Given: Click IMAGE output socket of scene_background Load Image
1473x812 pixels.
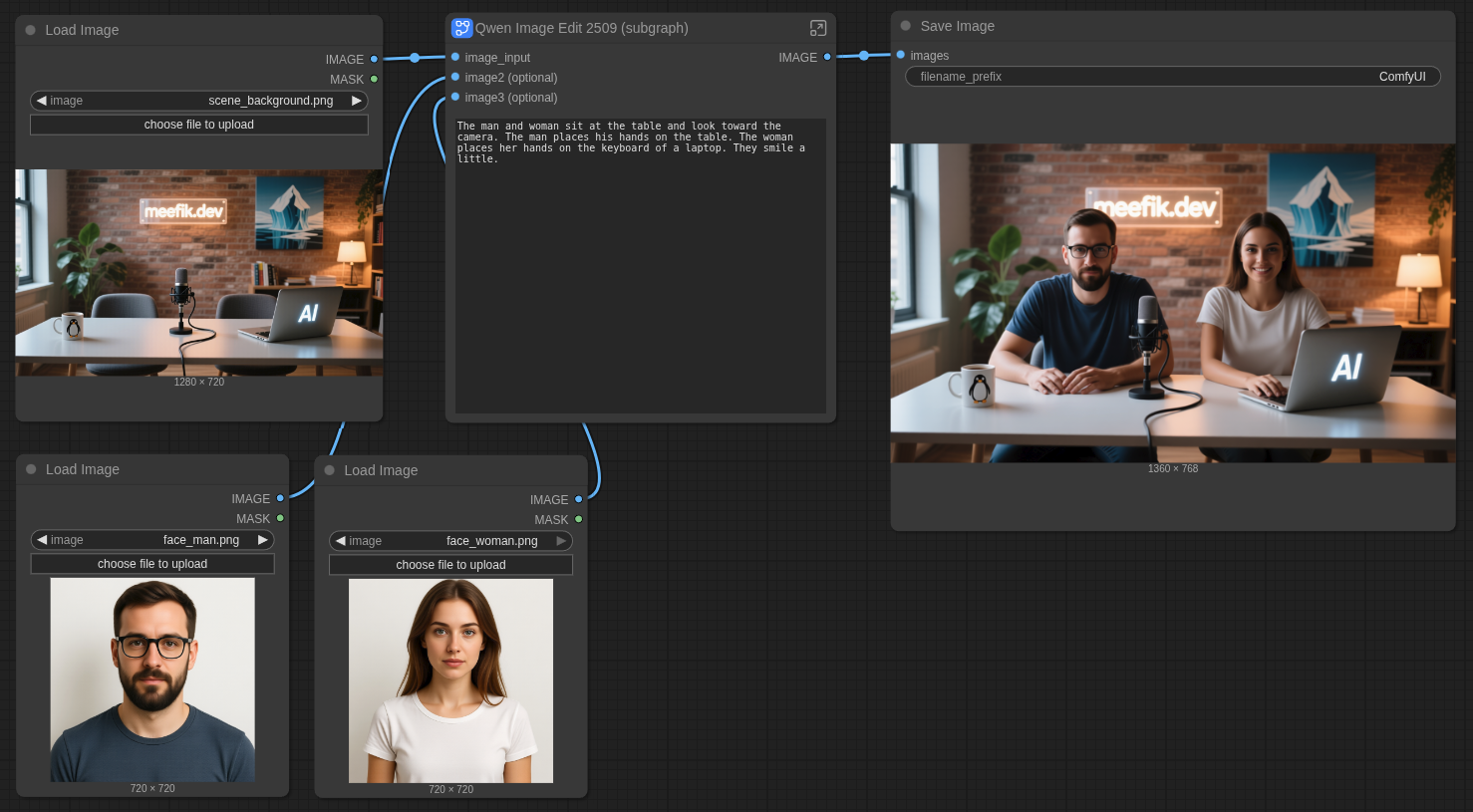Looking at the screenshot, I should point(374,60).
